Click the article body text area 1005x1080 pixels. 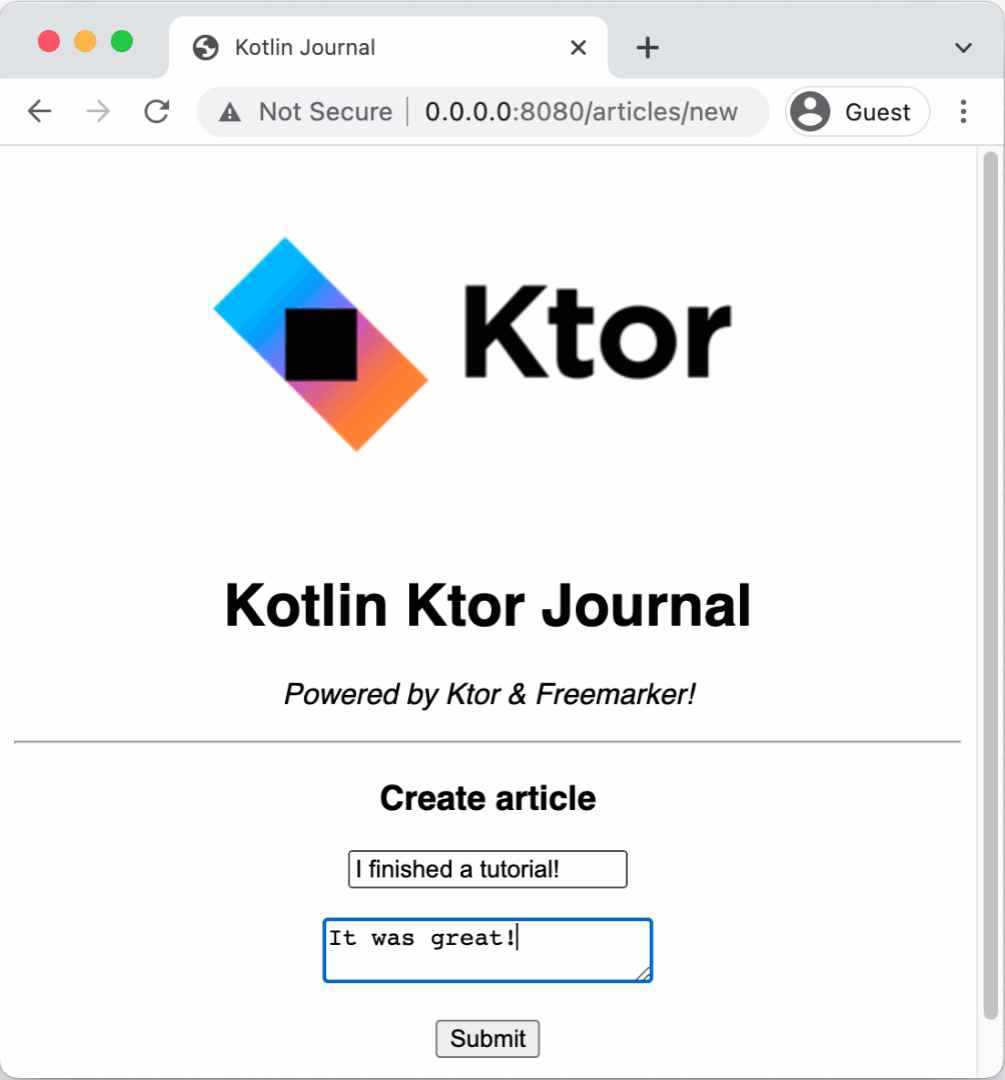click(x=488, y=951)
